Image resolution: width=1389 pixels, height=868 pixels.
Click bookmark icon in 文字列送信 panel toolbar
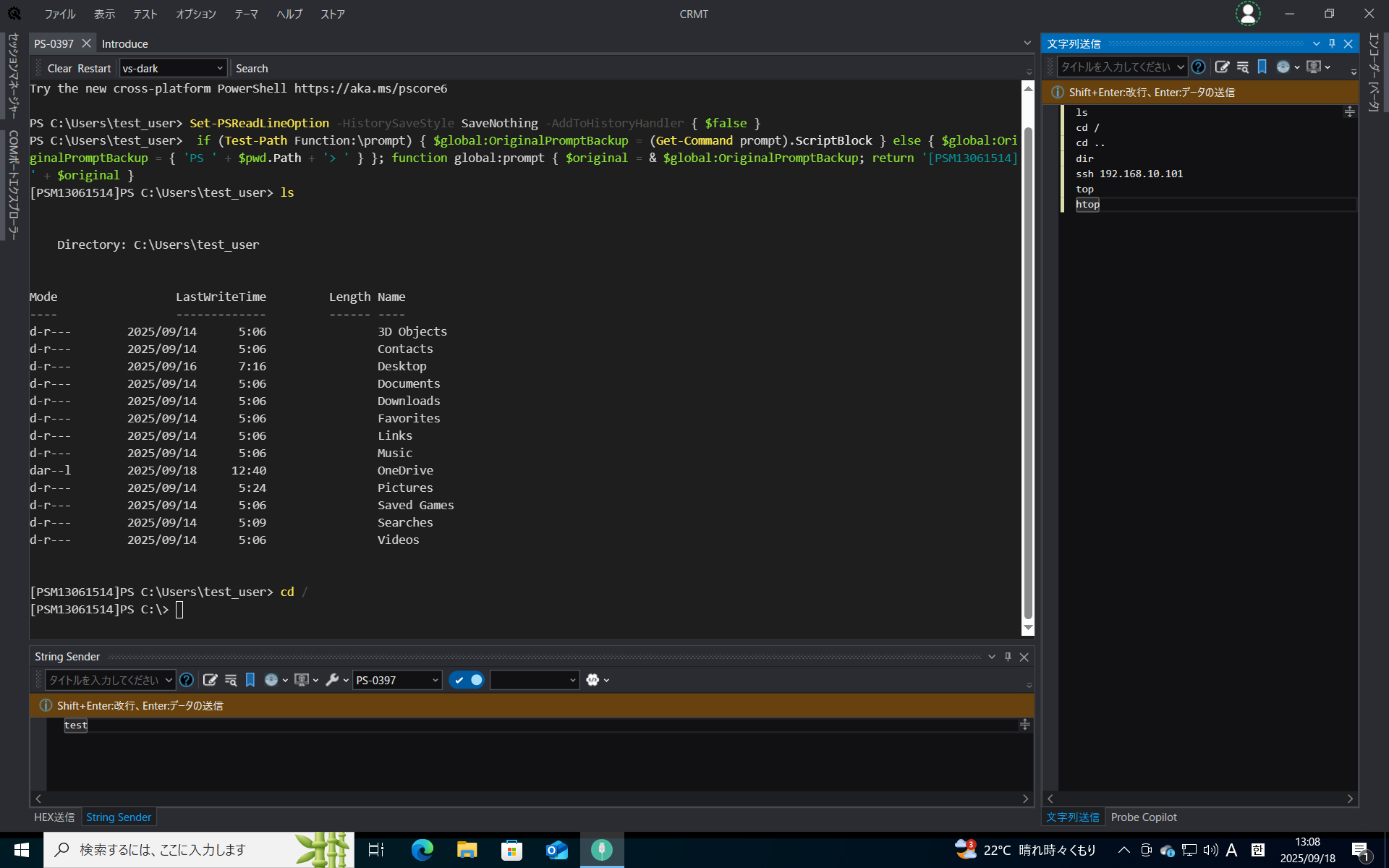click(x=1262, y=67)
